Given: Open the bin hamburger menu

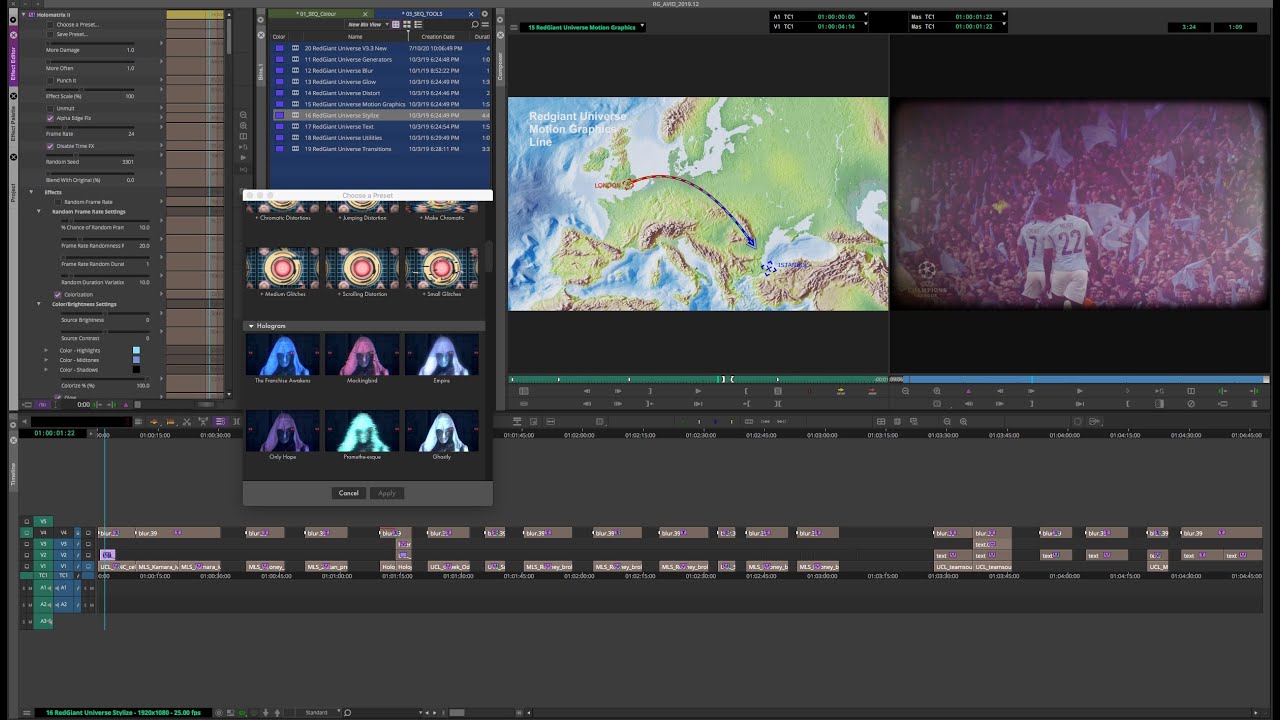Looking at the screenshot, I should point(485,24).
